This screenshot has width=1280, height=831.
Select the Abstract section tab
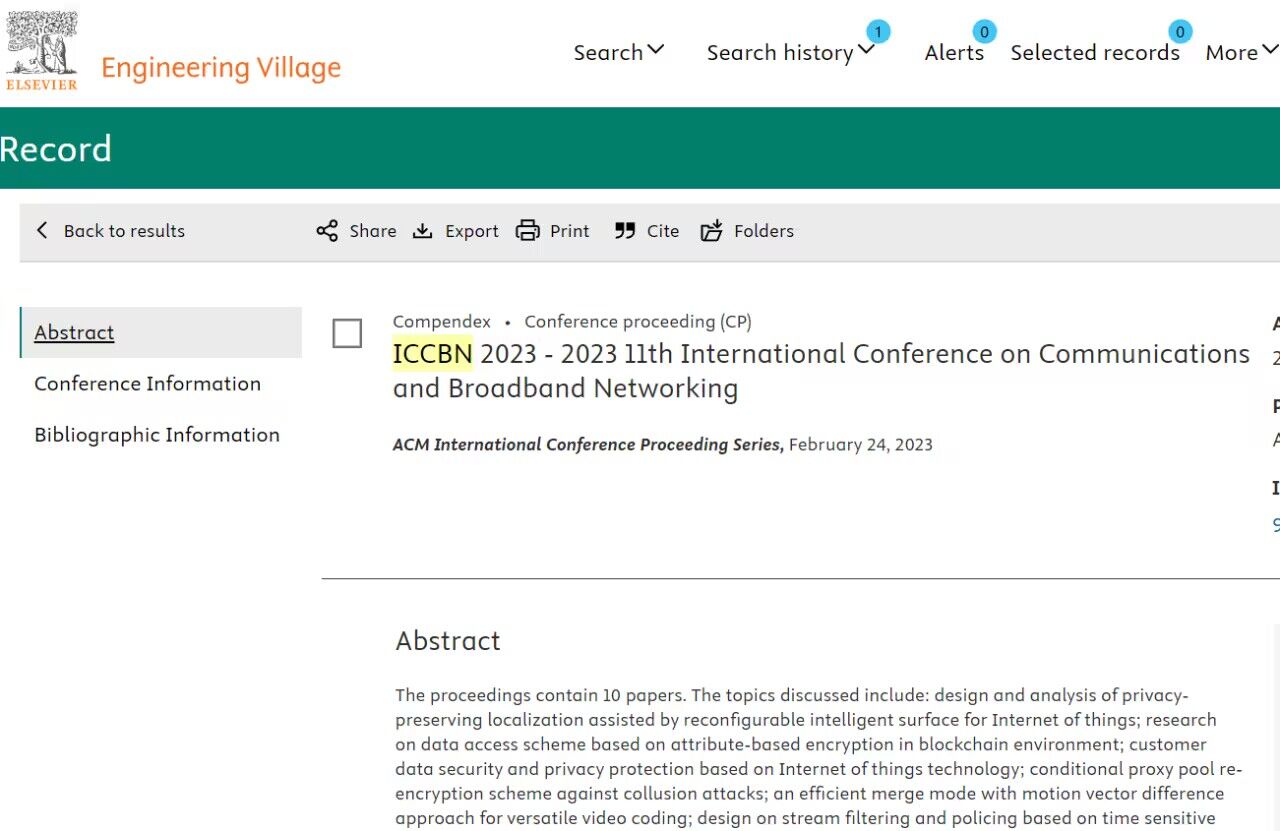[161, 332]
